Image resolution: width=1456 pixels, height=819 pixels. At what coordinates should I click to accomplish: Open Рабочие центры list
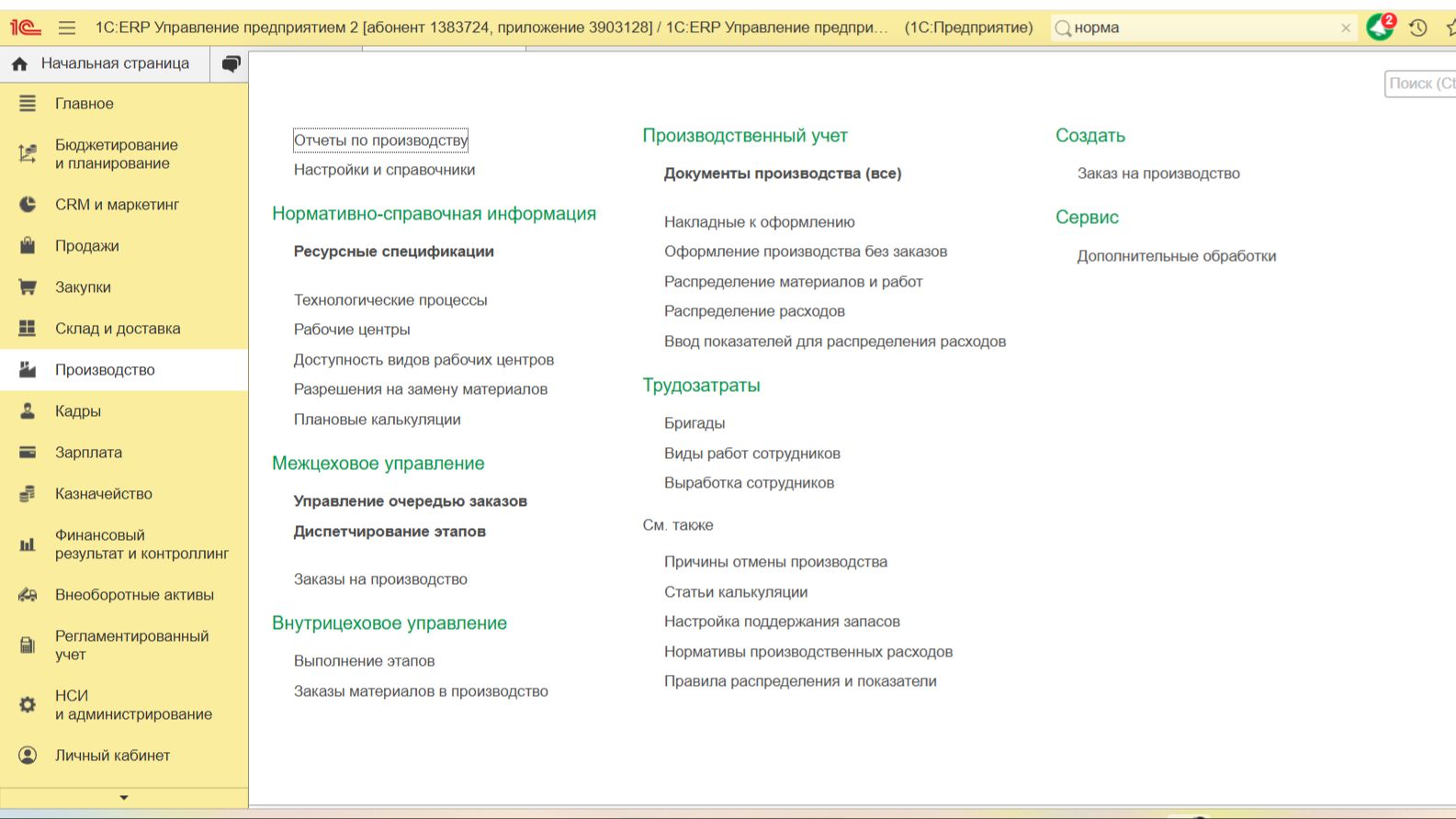[x=352, y=330]
